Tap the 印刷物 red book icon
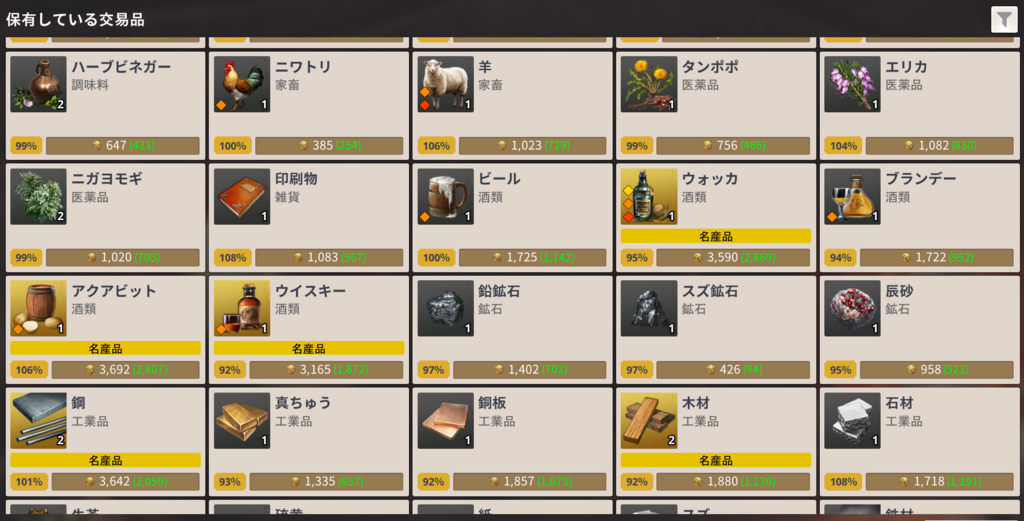This screenshot has width=1024, height=521. click(242, 197)
